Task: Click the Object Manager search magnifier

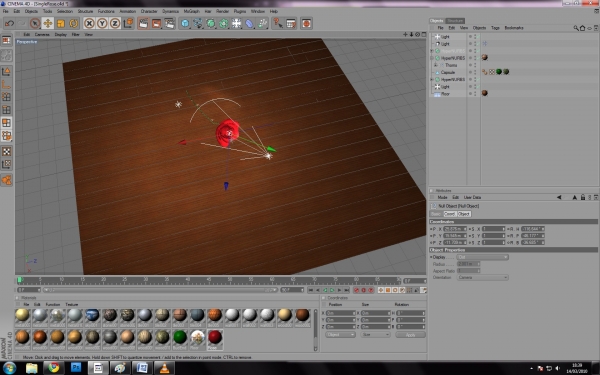Action: (x=576, y=28)
